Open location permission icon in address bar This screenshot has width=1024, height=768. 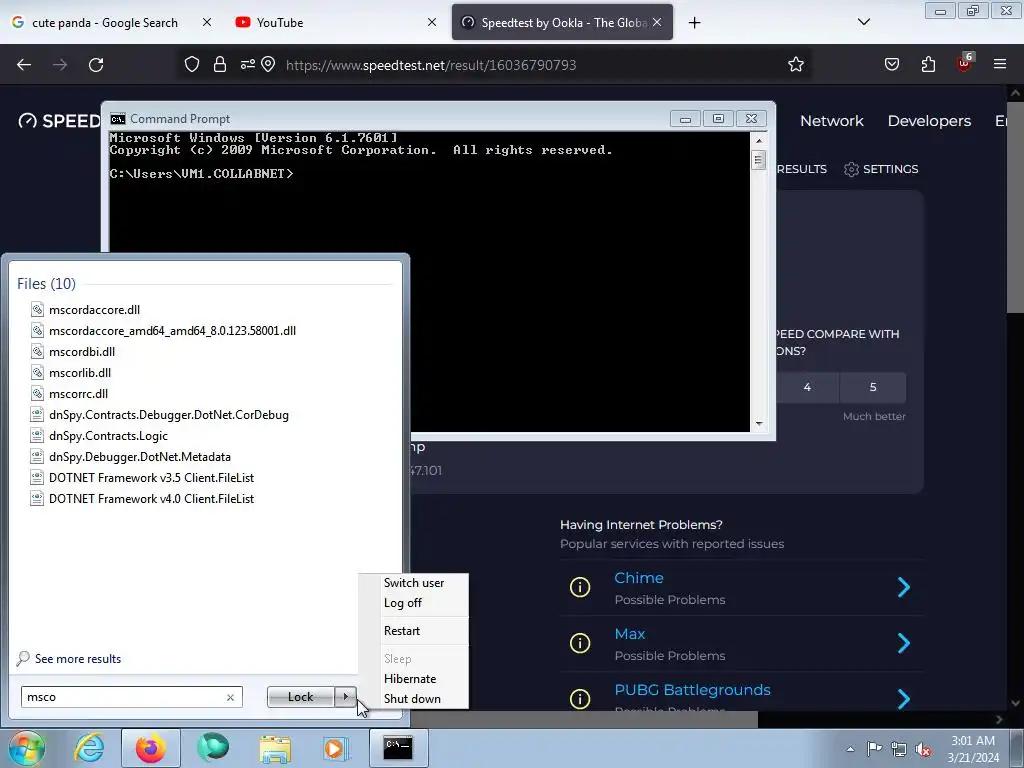(268, 64)
